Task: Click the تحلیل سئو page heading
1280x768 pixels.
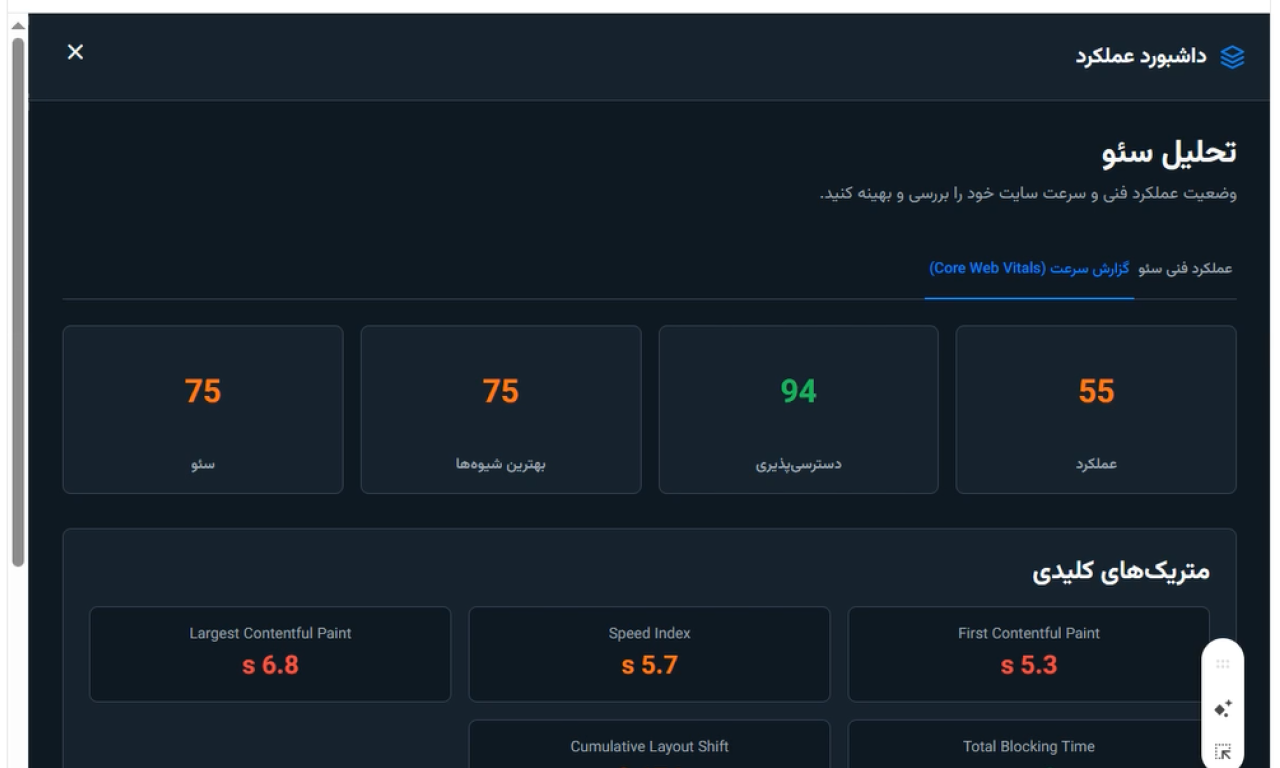Action: click(1169, 153)
